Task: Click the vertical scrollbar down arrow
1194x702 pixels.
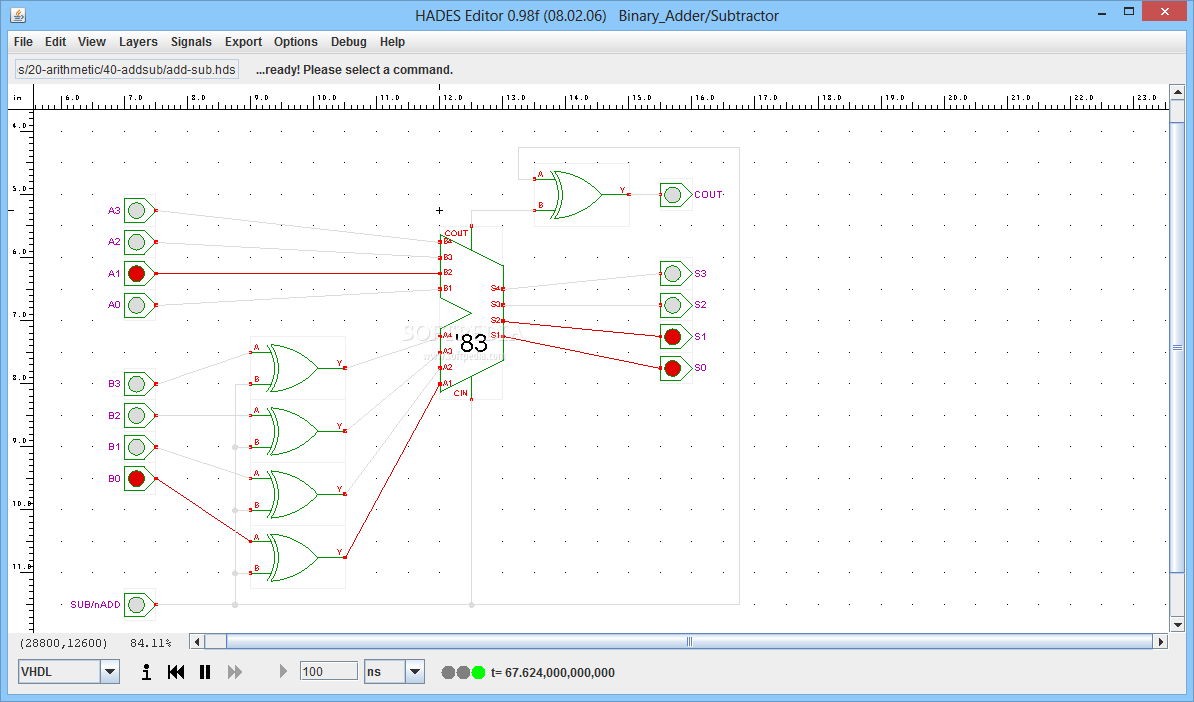Action: tap(1177, 625)
